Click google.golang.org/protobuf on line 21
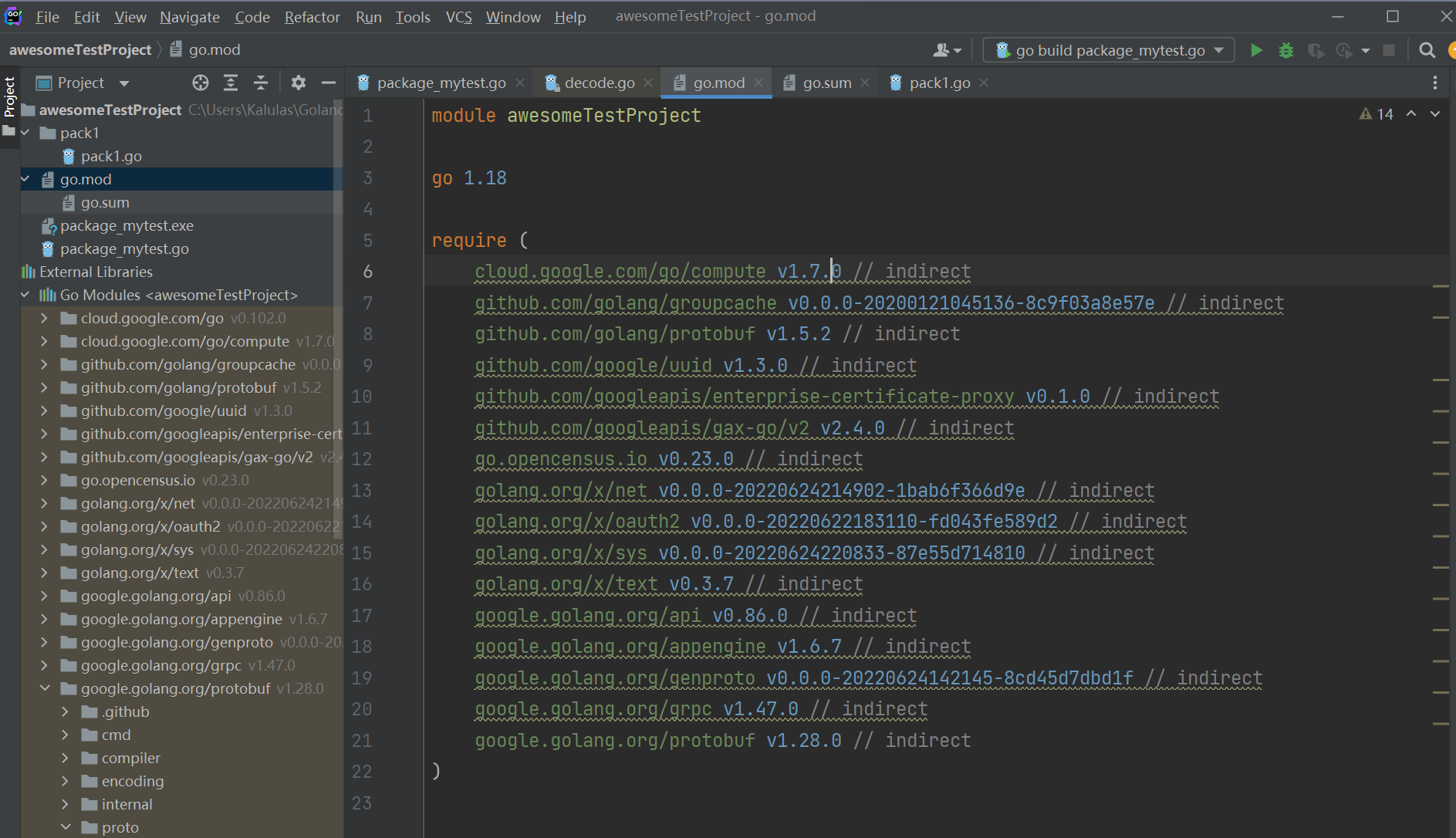Viewport: 1456px width, 838px height. tap(615, 741)
